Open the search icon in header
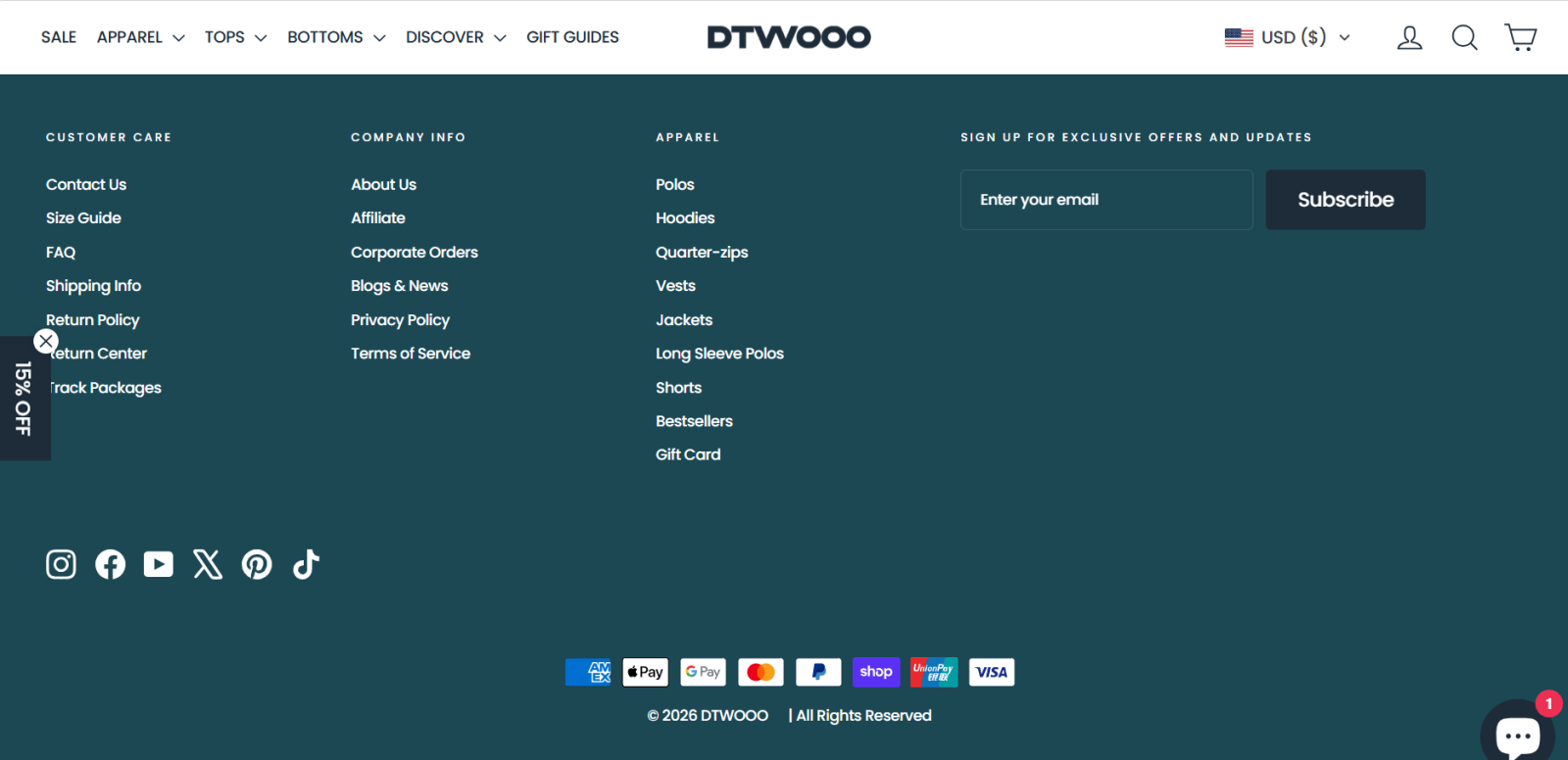The width and height of the screenshot is (1568, 760). pos(1464,37)
